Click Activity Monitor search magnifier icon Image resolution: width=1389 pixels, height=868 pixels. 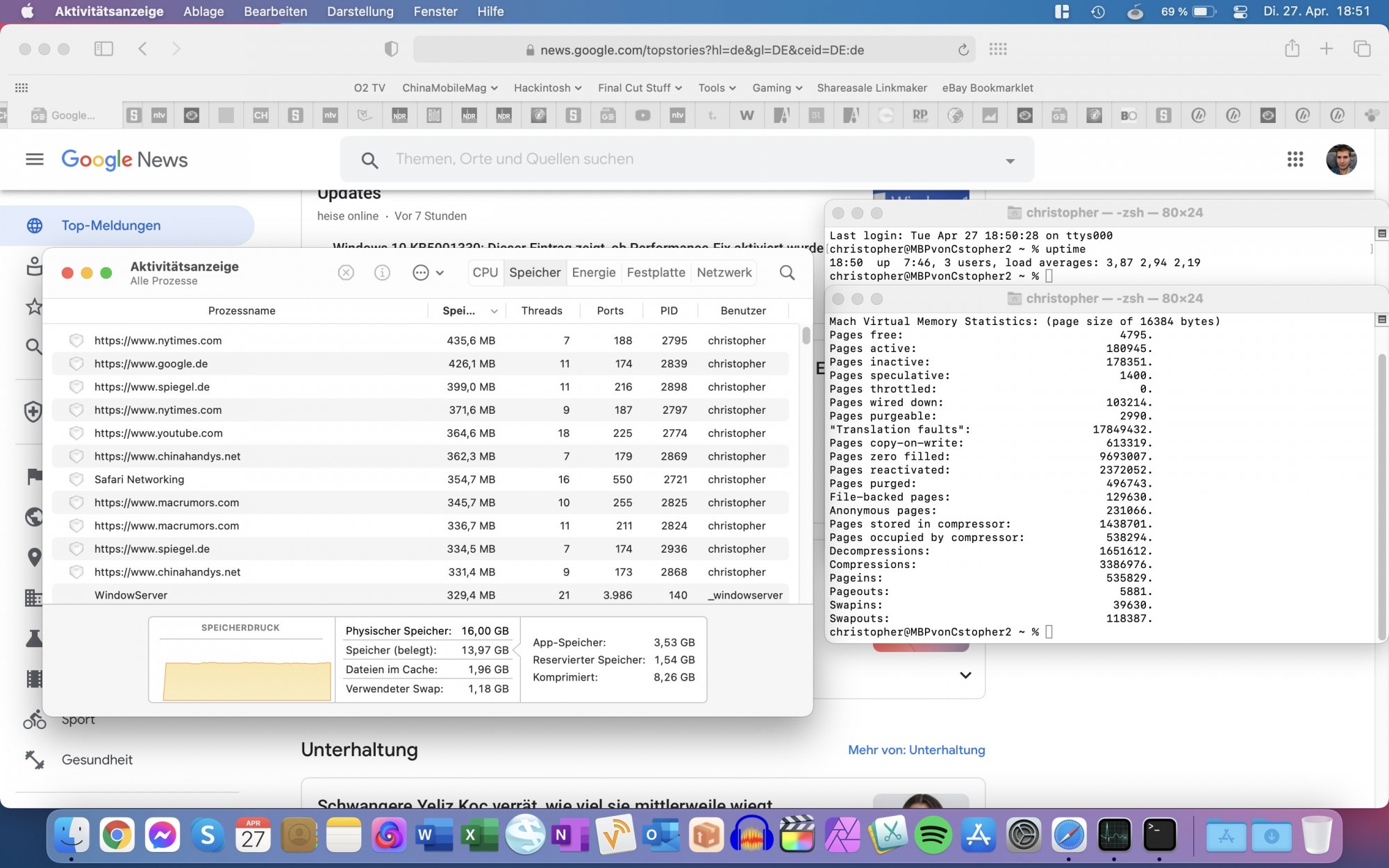(x=787, y=273)
